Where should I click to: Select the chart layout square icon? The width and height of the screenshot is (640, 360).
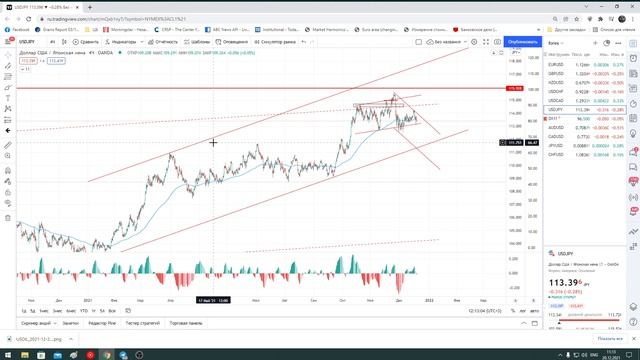click(418, 42)
